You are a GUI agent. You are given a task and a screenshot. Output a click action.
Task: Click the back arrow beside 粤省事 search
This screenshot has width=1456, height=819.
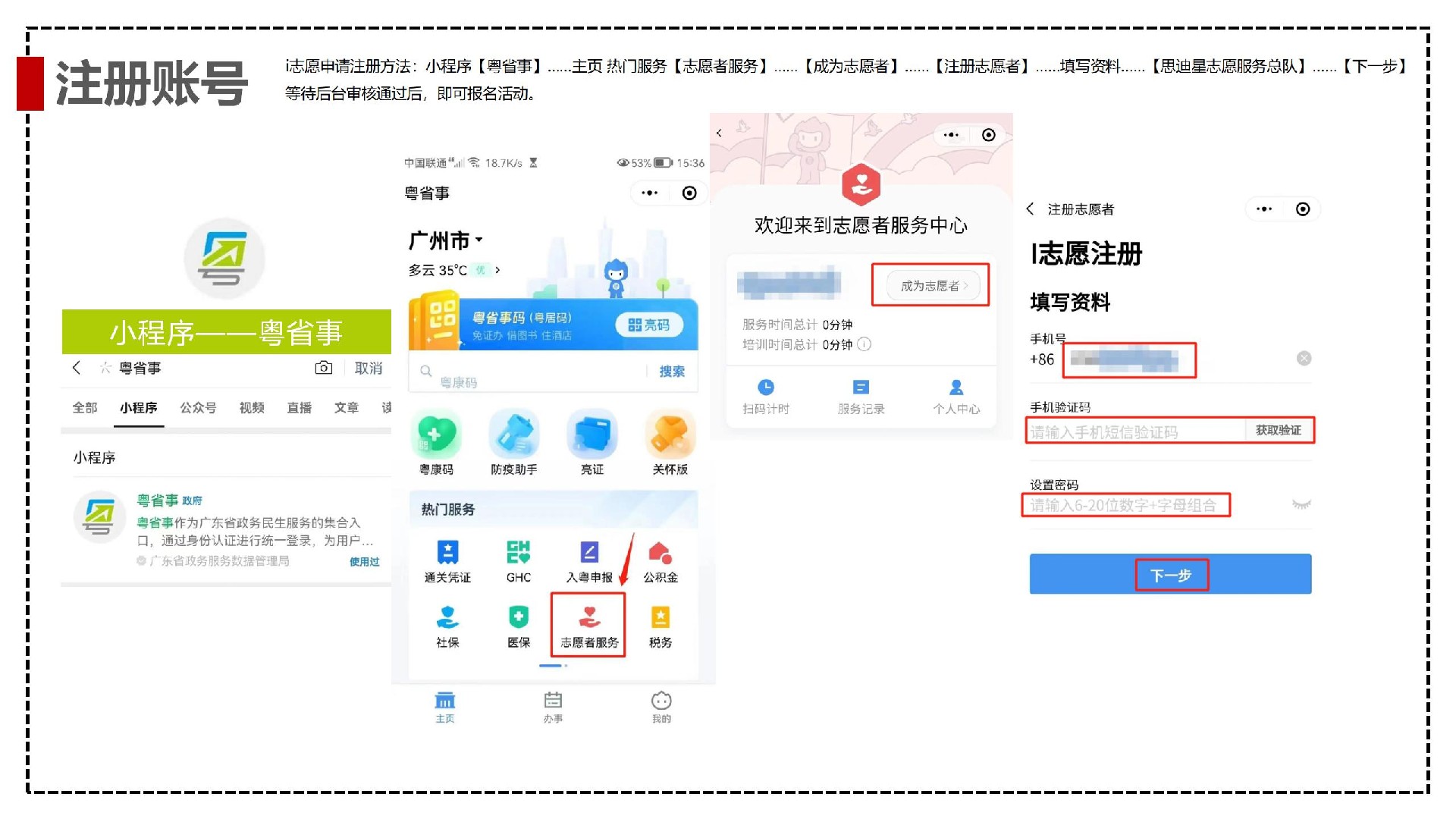coord(77,368)
